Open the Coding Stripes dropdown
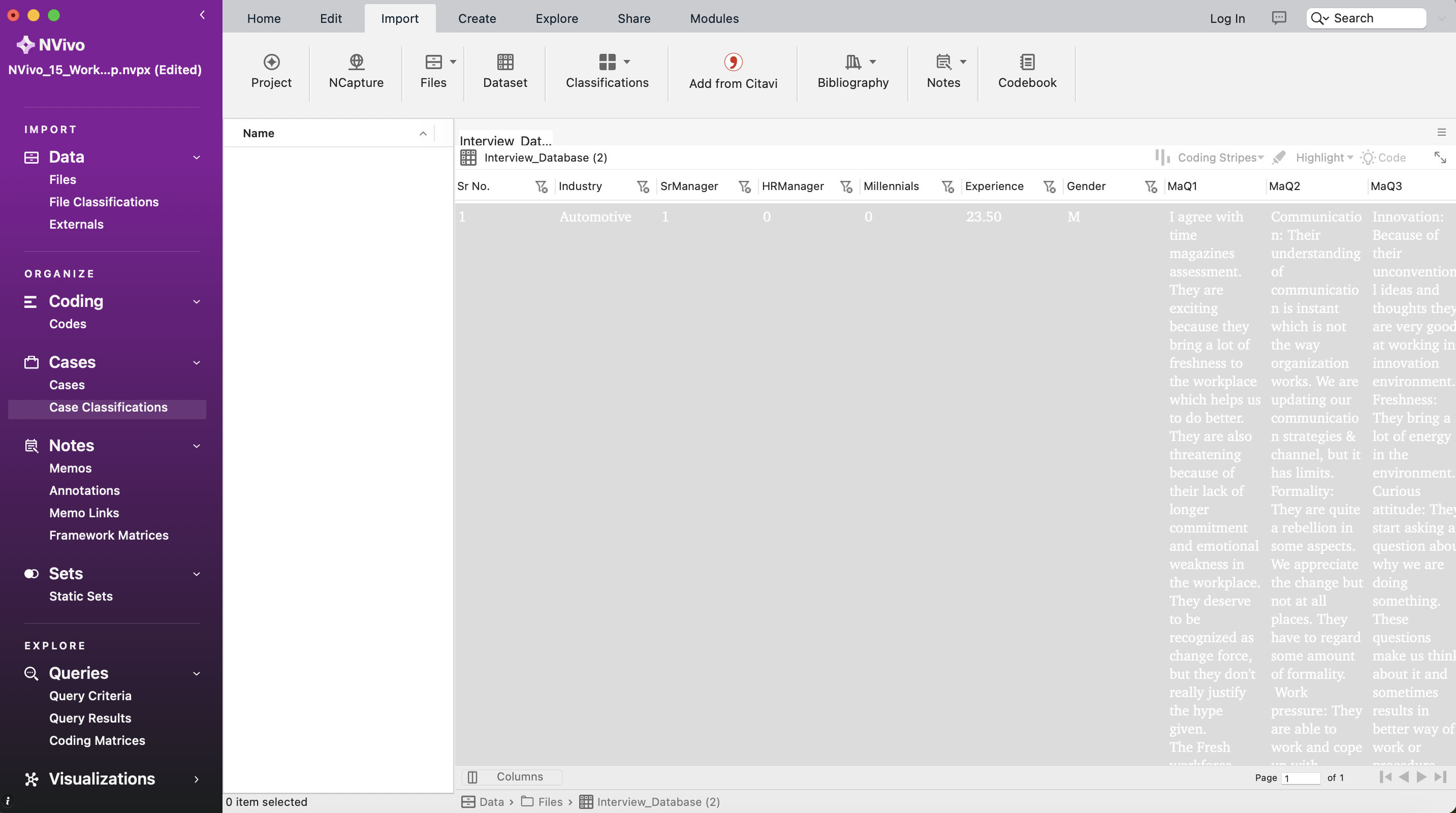Viewport: 1456px width, 813px height. click(1260, 158)
